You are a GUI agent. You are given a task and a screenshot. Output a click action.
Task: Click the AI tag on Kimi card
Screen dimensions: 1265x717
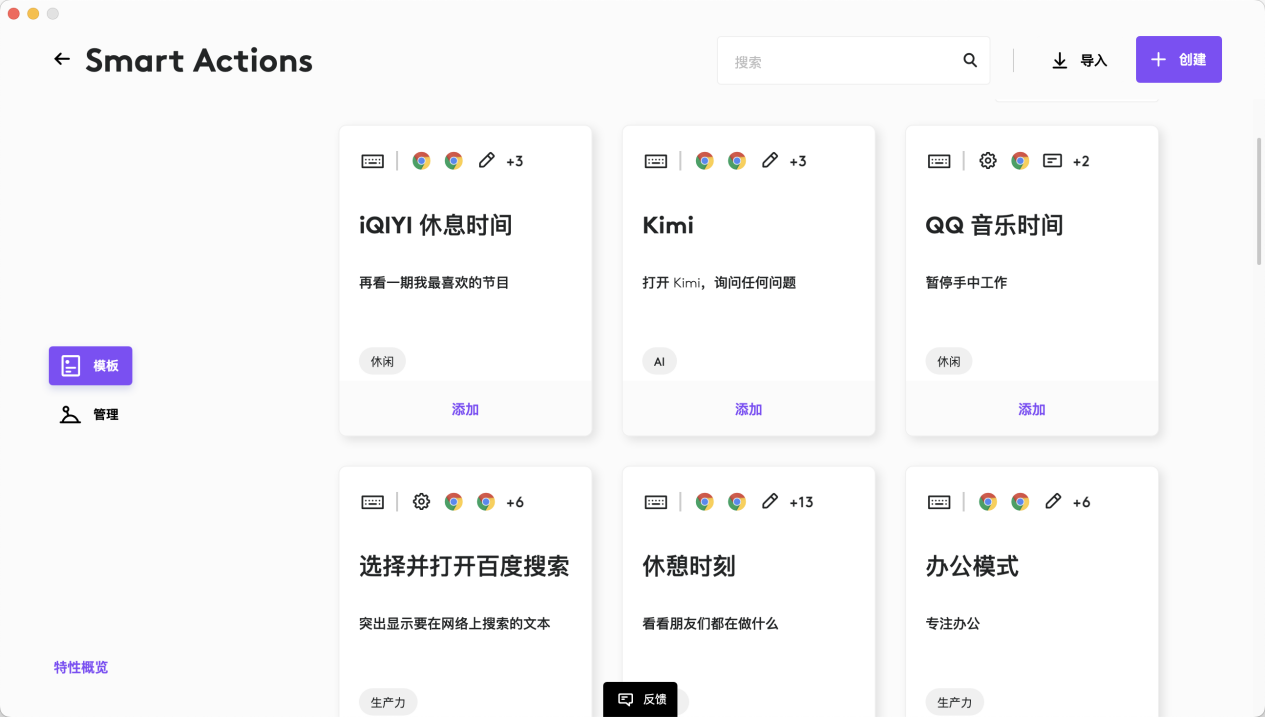pyautogui.click(x=659, y=361)
